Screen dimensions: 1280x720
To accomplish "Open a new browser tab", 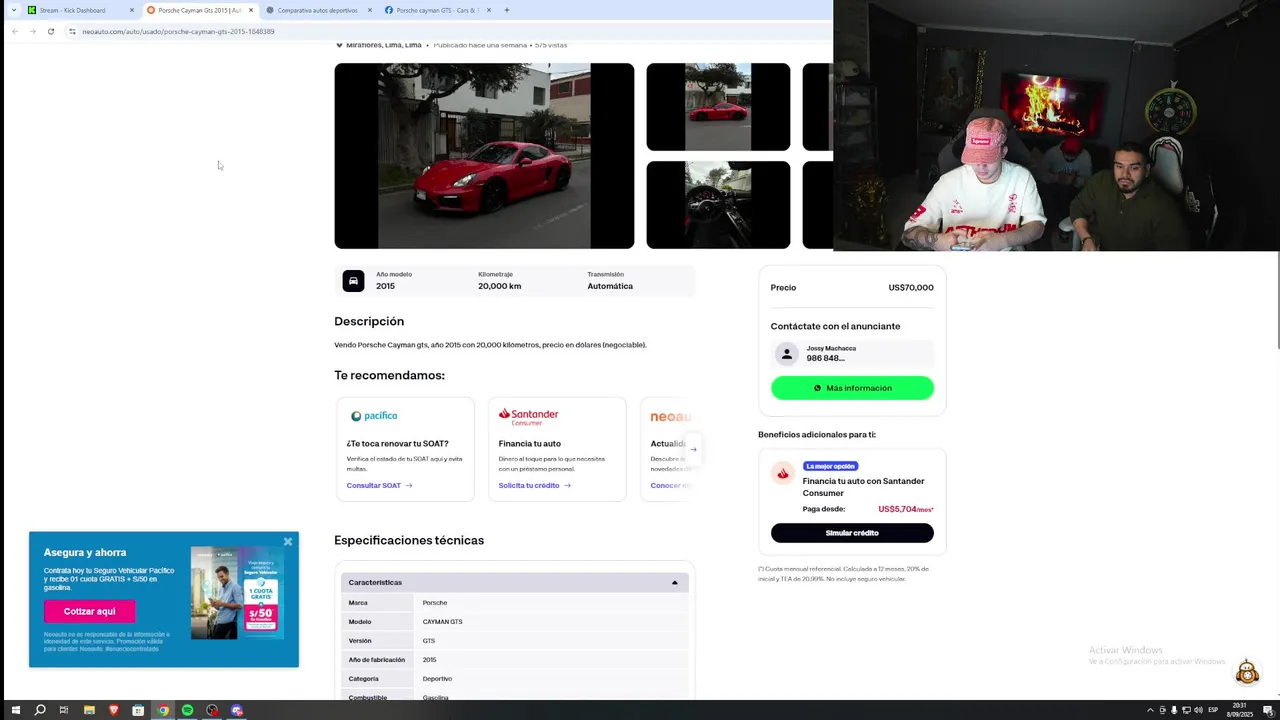I will tap(507, 10).
